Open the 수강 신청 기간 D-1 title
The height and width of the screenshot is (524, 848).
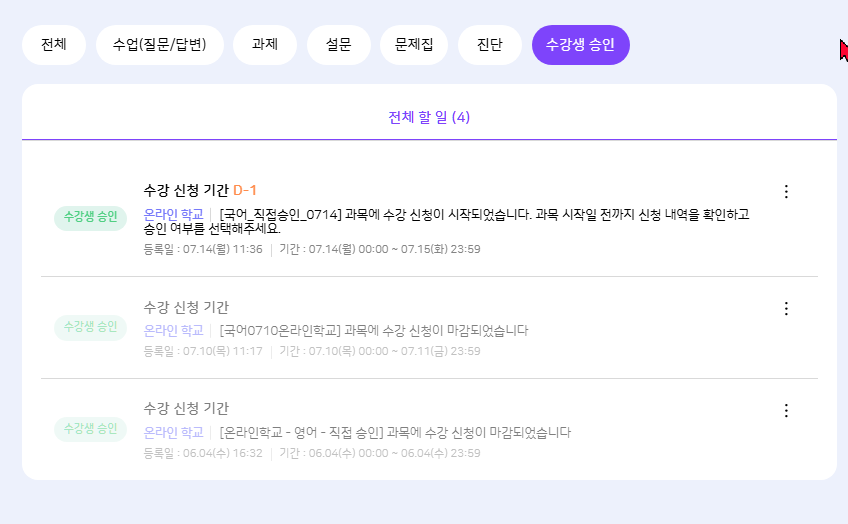click(x=201, y=190)
